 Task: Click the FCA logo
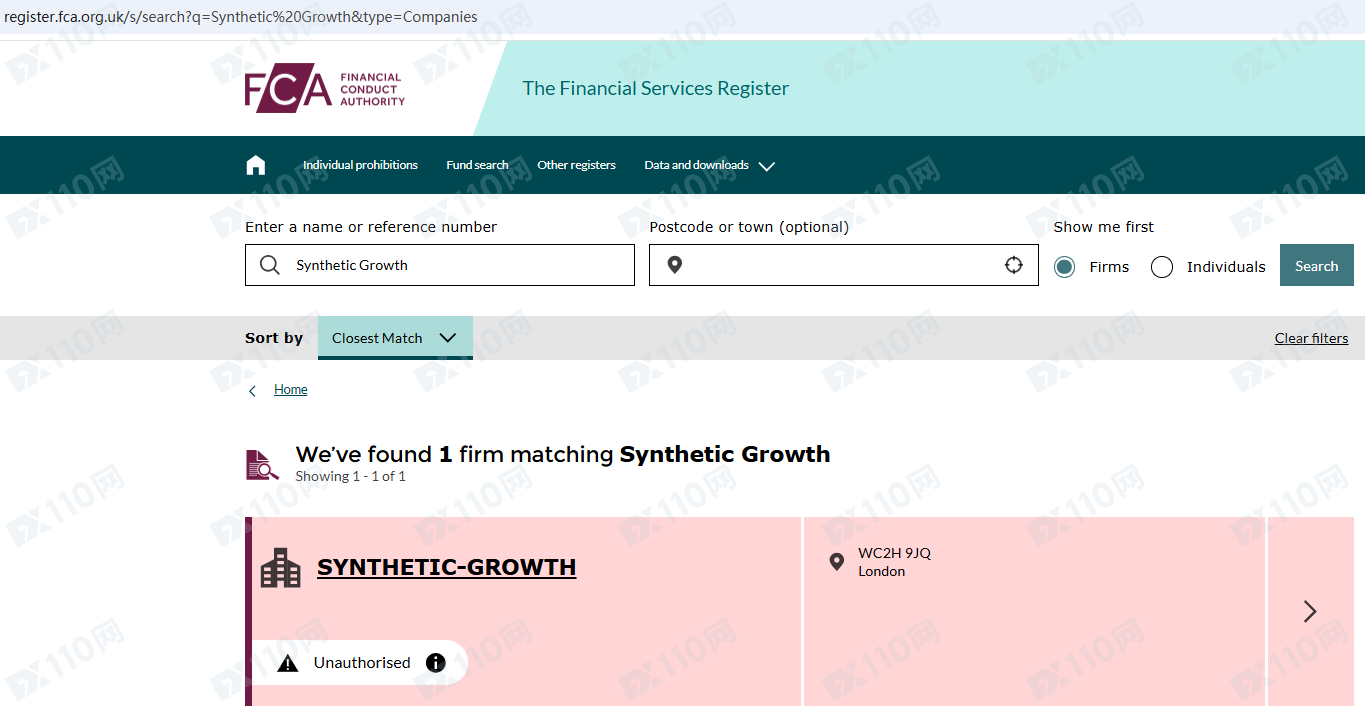coord(325,88)
